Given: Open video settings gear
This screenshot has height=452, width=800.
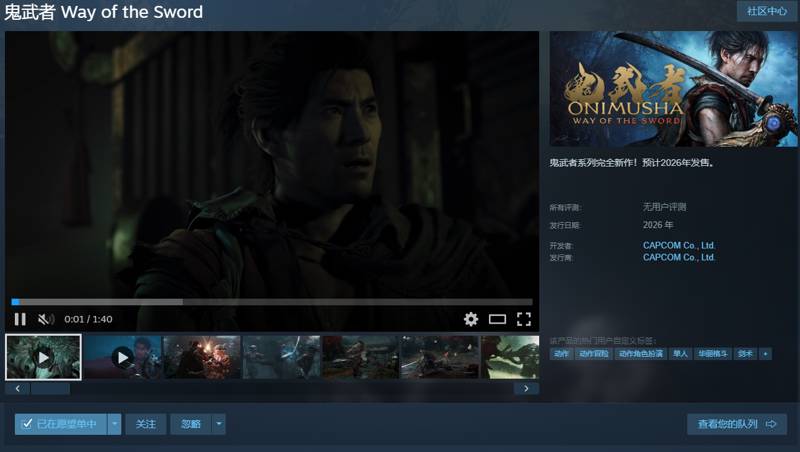Looking at the screenshot, I should click(471, 319).
